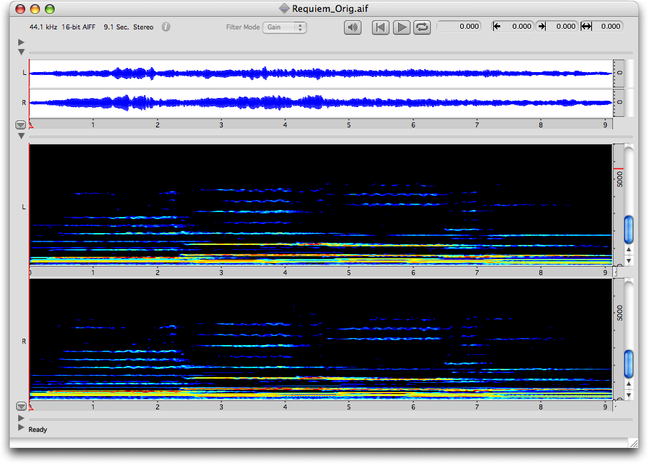
Task: Click the selection length time field
Action: pos(603,27)
